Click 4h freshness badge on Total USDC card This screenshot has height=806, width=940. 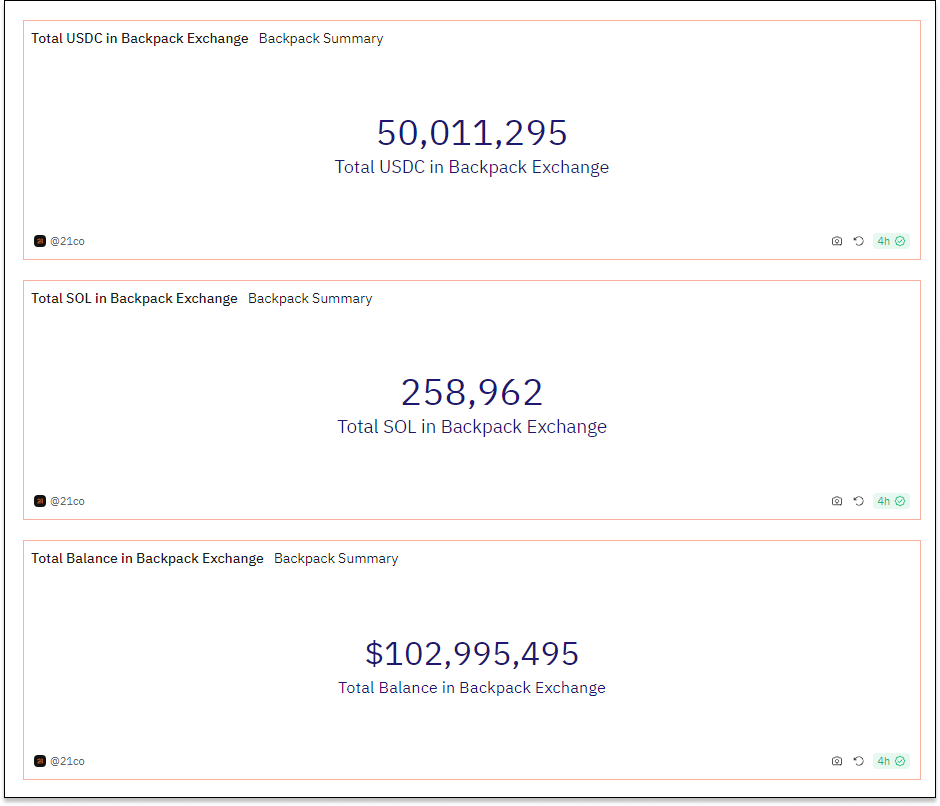tap(891, 241)
